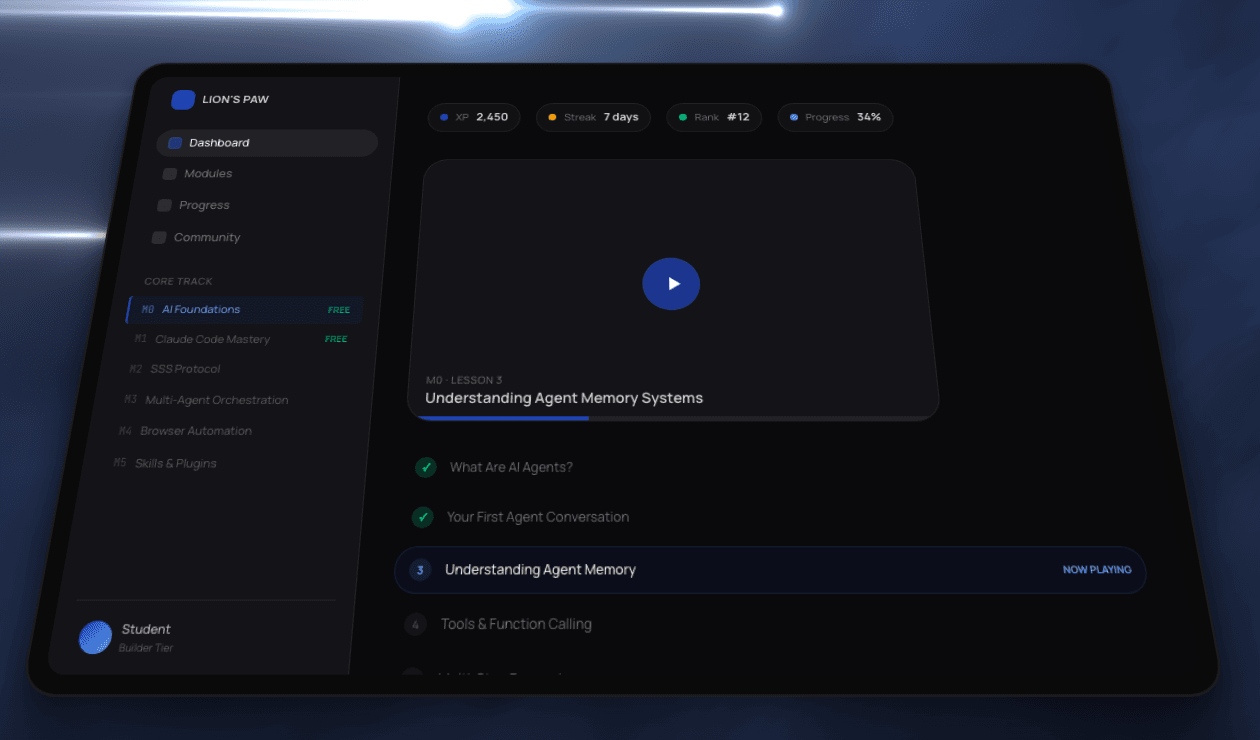This screenshot has width=1260, height=740.
Task: Click the Streak 7 days stat pill
Action: pos(593,117)
